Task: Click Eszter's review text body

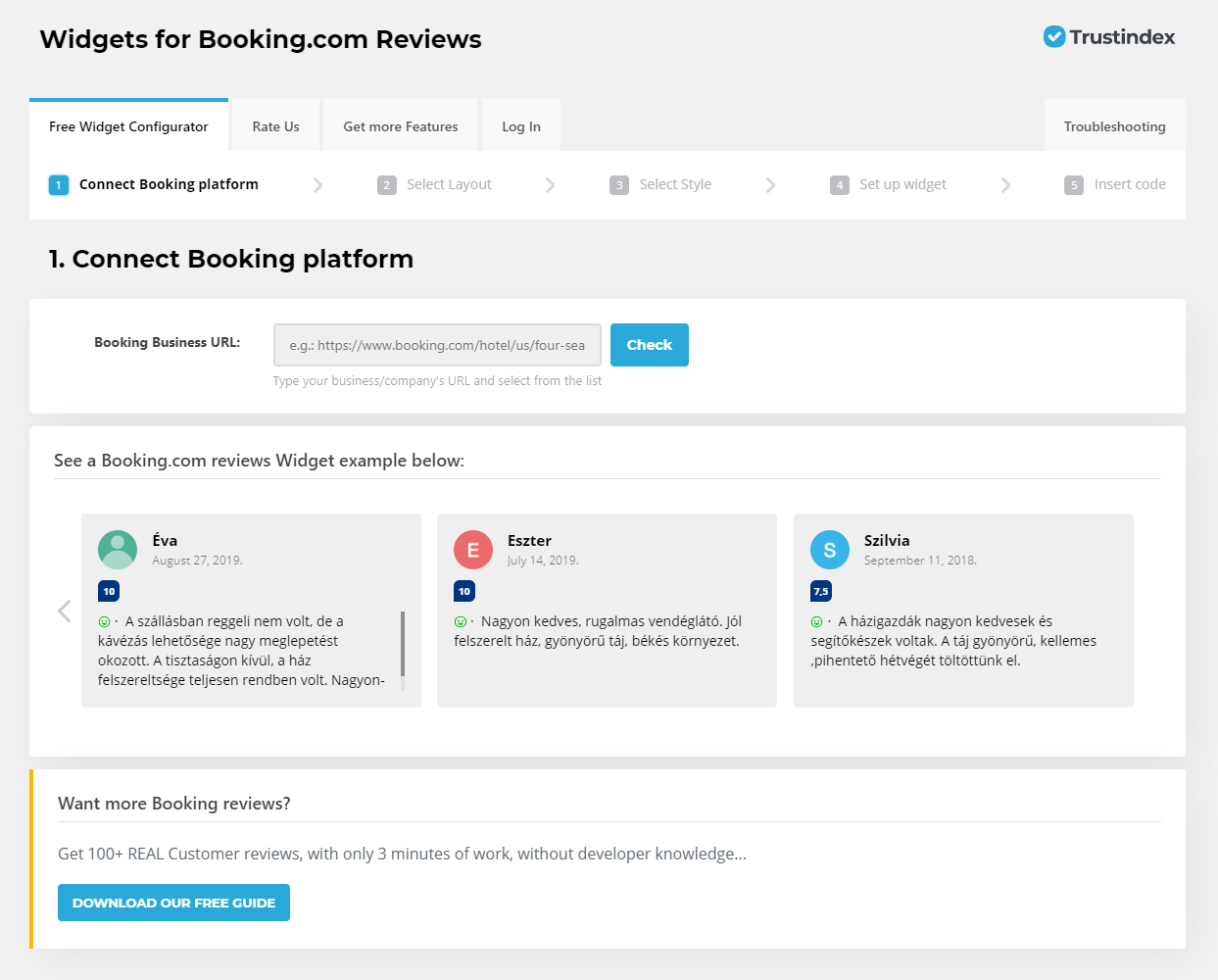Action: coord(598,631)
